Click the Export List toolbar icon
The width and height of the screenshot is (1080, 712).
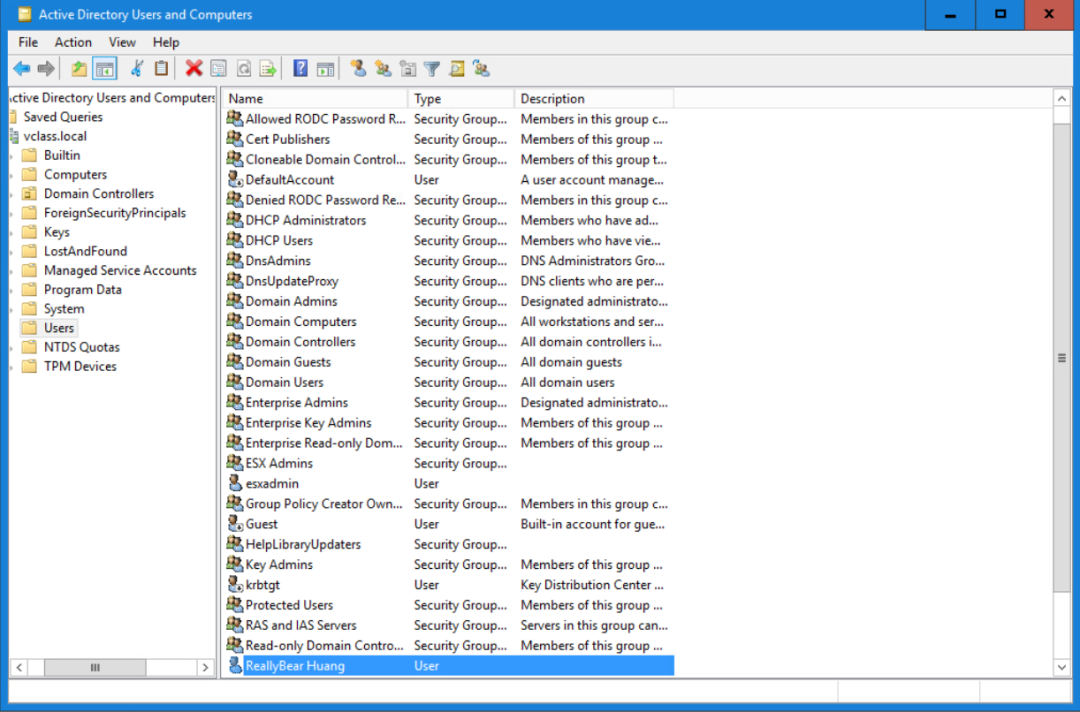click(x=268, y=68)
